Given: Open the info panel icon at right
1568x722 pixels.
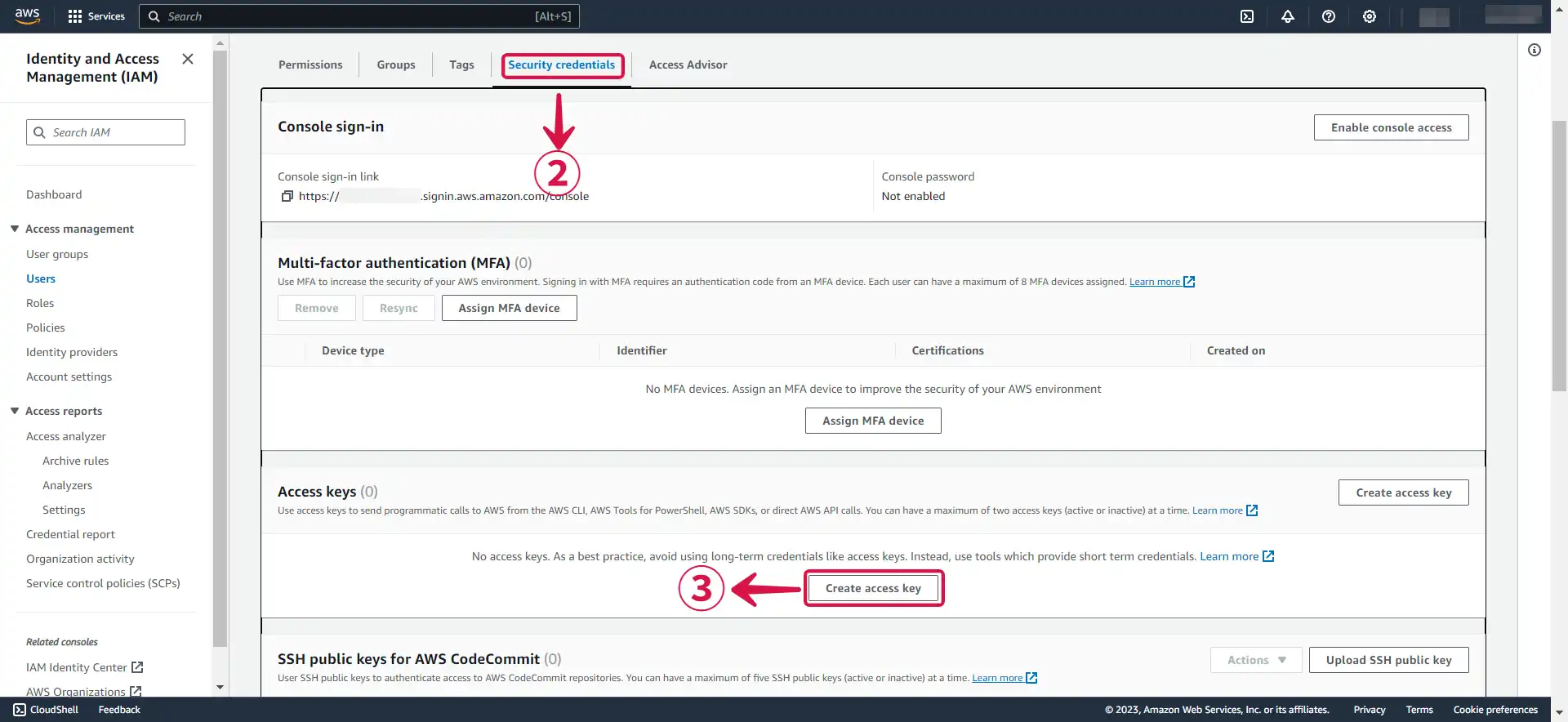Looking at the screenshot, I should click(1535, 51).
